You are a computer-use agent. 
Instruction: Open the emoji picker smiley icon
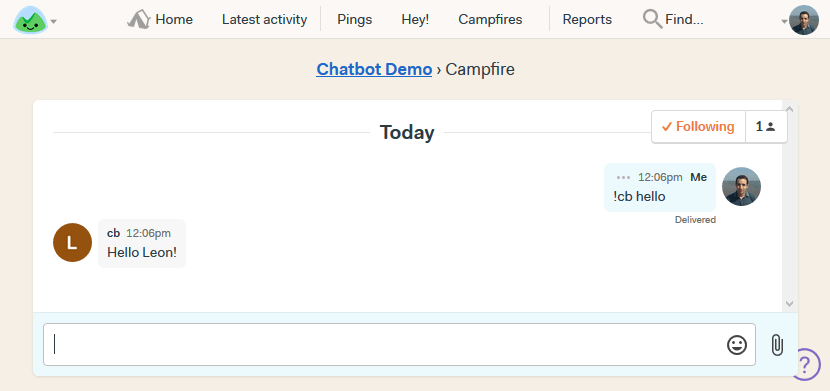click(736, 344)
